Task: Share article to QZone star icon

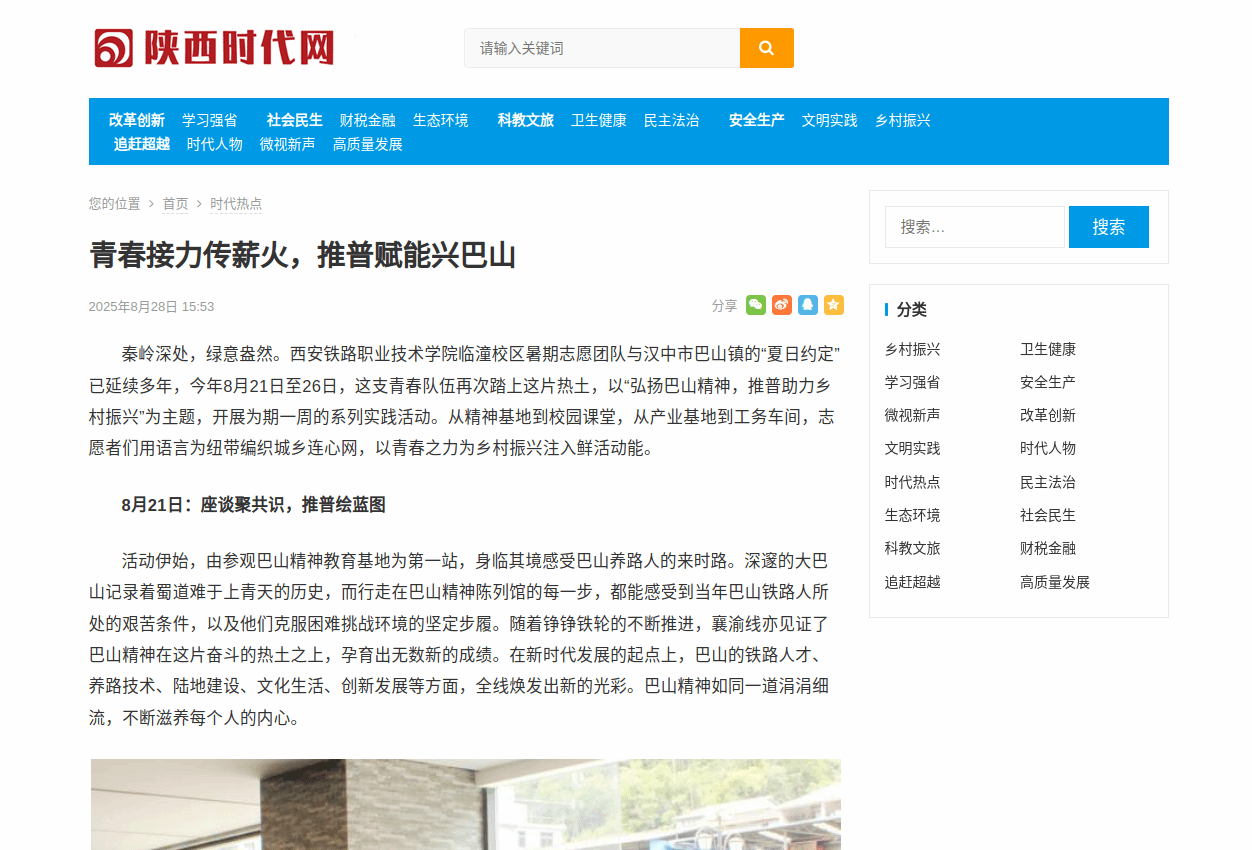Action: pos(833,305)
